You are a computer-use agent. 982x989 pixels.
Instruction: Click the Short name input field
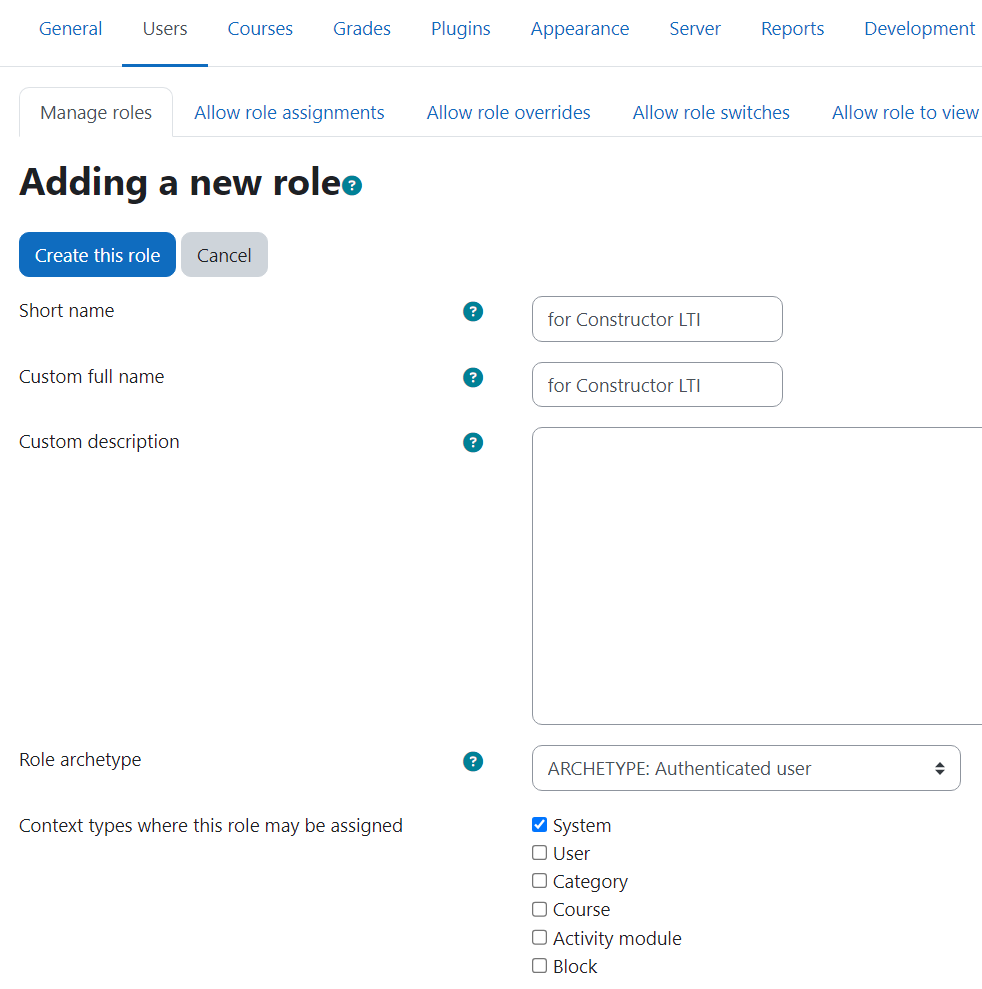pyautogui.click(x=657, y=320)
